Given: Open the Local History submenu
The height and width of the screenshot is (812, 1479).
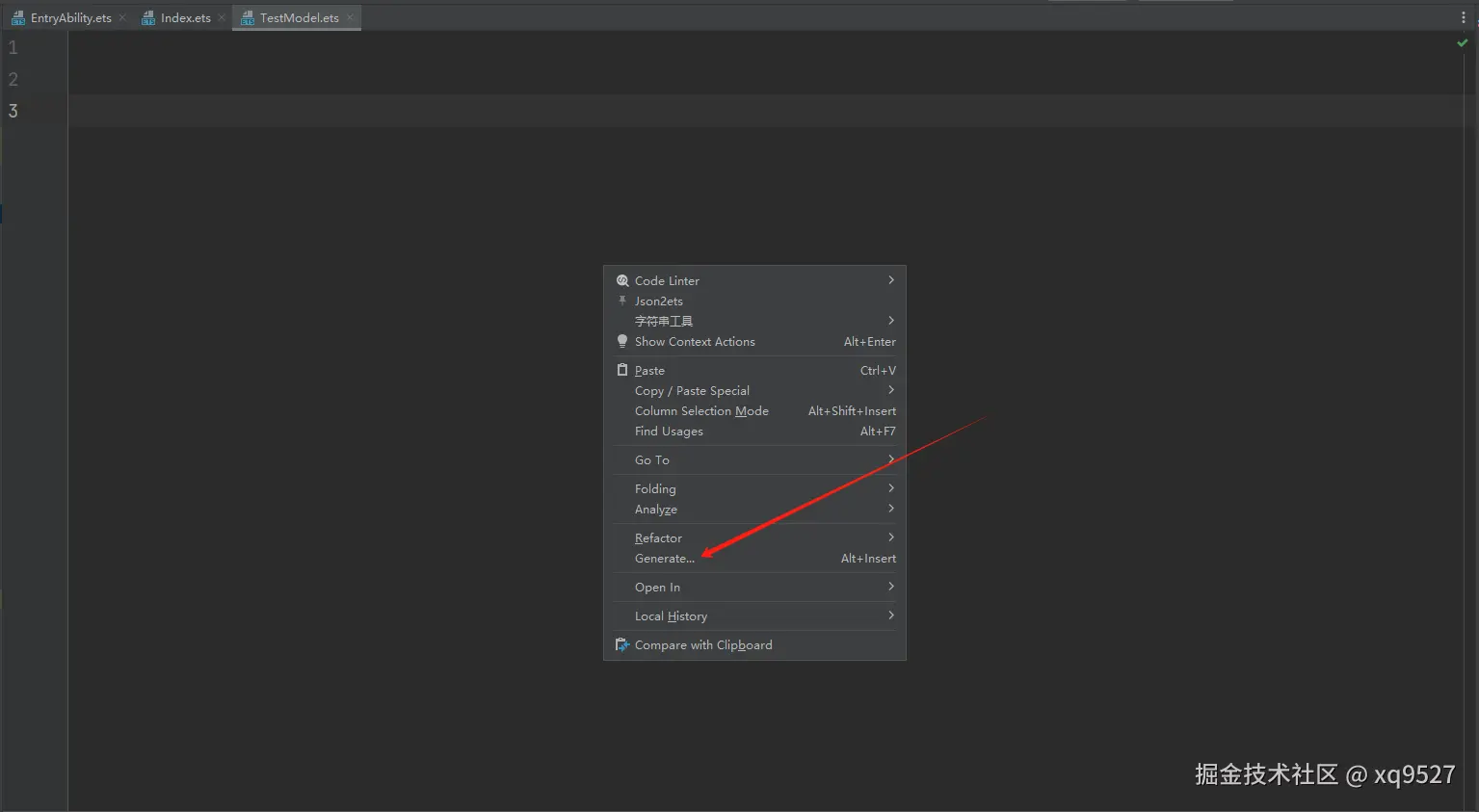Looking at the screenshot, I should click(x=754, y=616).
